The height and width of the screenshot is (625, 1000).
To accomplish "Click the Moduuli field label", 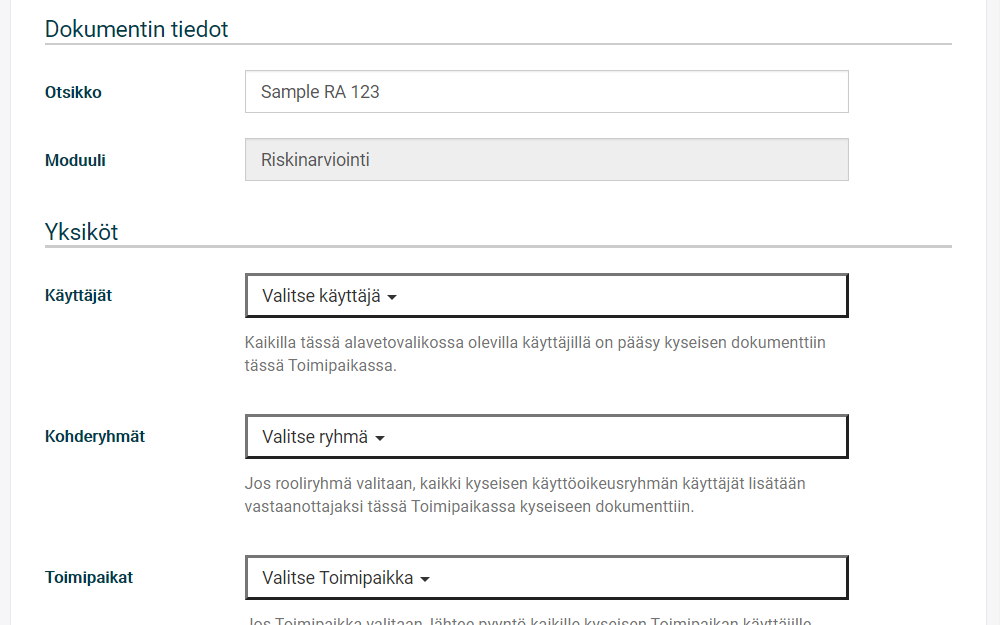I will click(x=75, y=160).
